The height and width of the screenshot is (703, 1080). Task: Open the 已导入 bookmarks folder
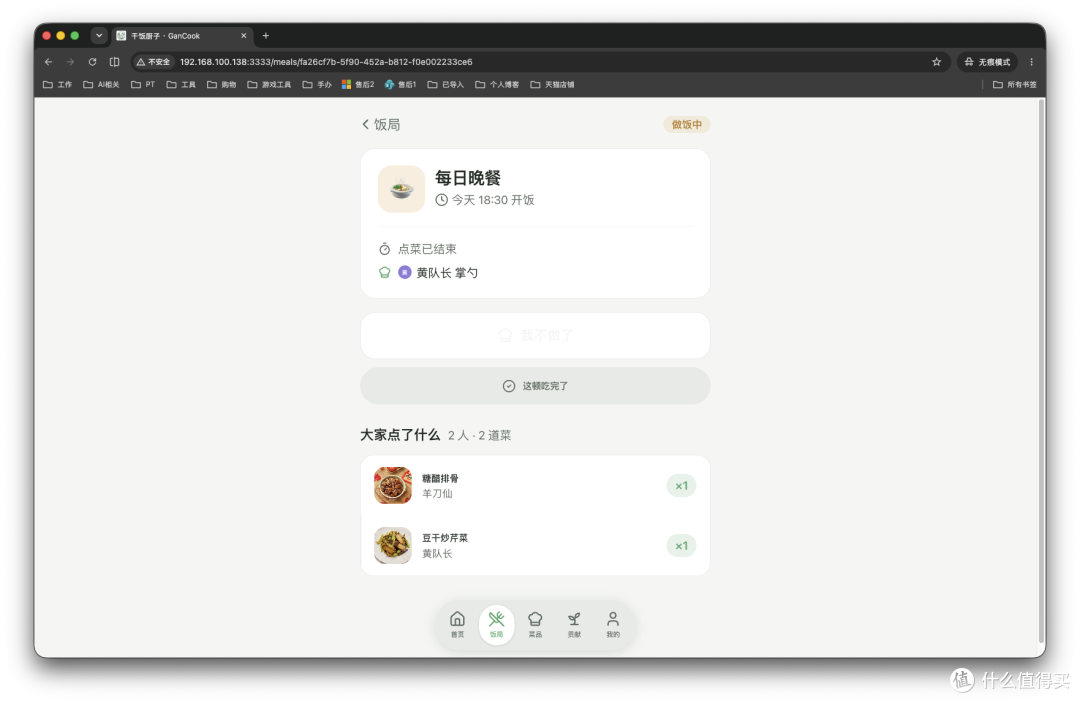446,85
